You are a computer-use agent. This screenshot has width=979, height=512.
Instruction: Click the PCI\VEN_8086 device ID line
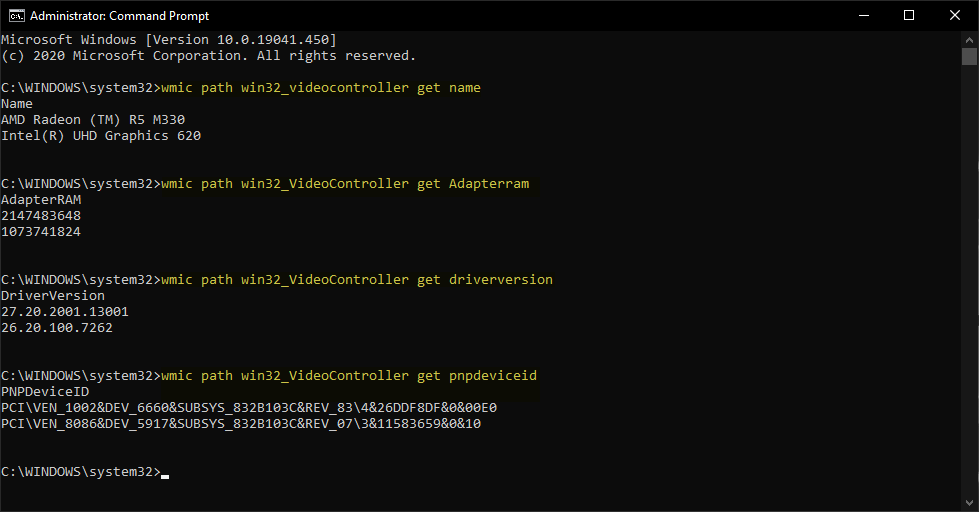(241, 424)
